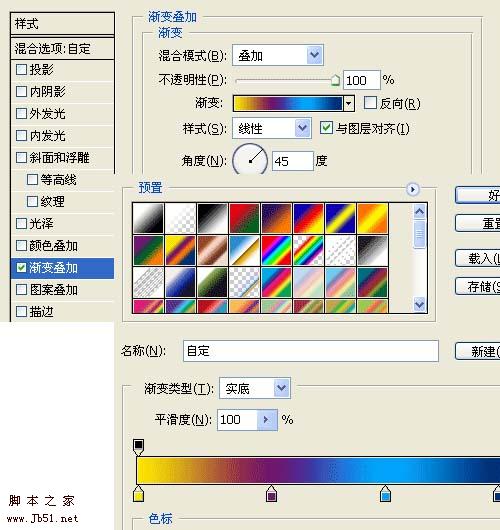The image size is (500, 530).
Task: Enable the 投影 drop shadow checkbox
Action: [22, 70]
